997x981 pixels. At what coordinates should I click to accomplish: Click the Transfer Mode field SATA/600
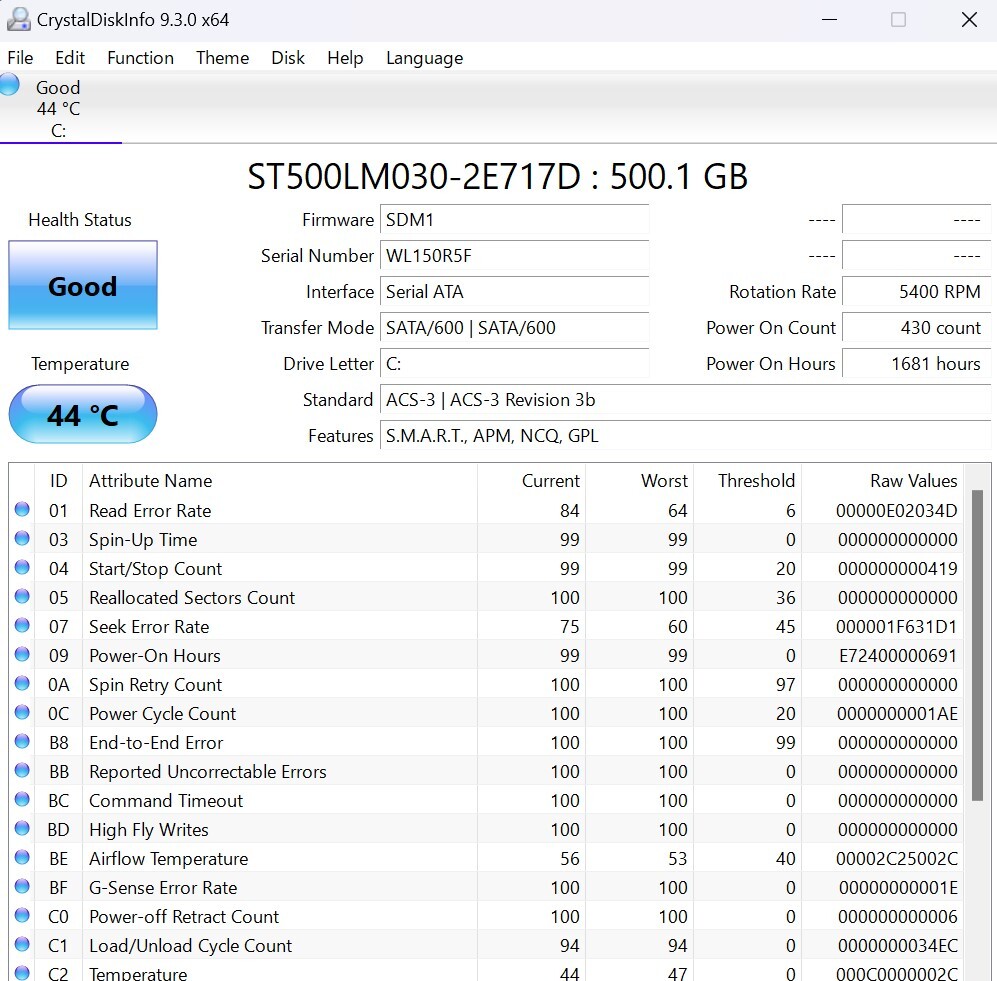point(514,327)
